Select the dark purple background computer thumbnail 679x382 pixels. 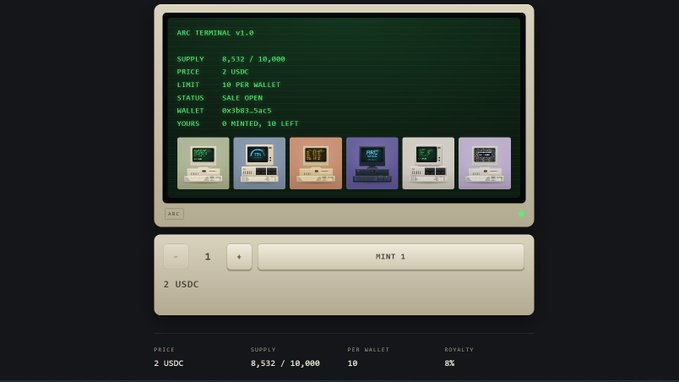click(372, 163)
